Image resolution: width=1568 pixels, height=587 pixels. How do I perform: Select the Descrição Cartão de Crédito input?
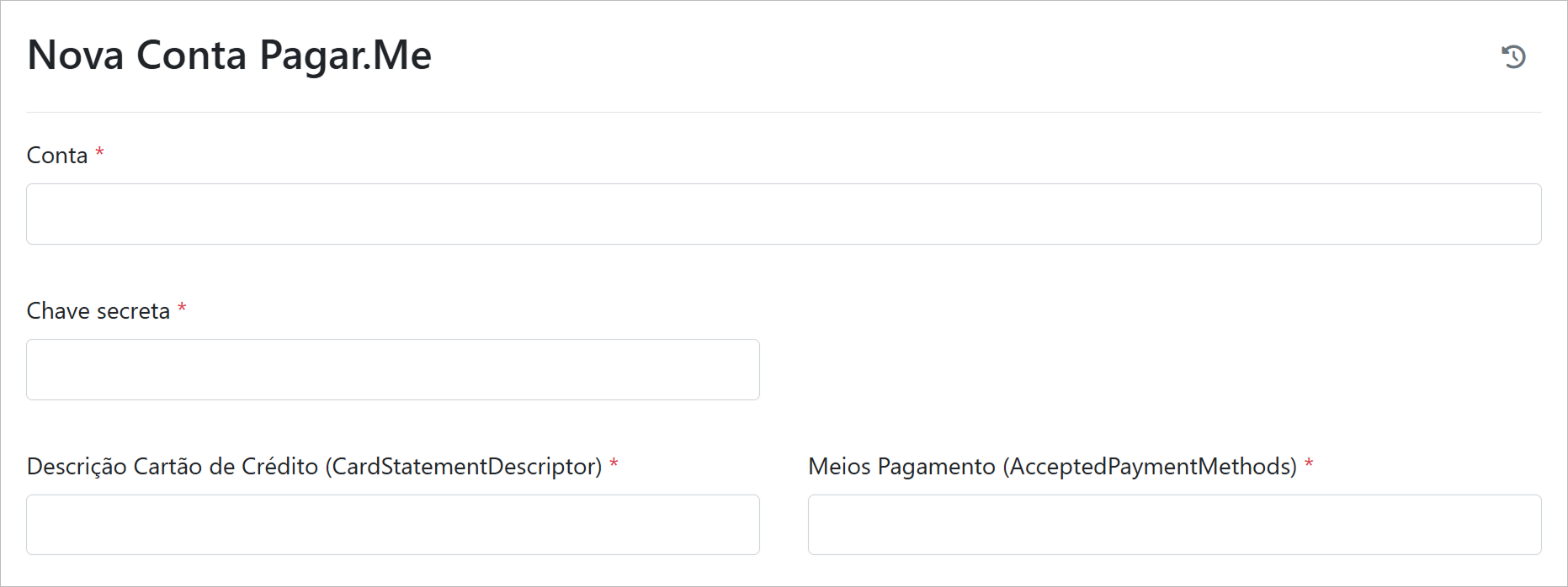click(x=392, y=525)
